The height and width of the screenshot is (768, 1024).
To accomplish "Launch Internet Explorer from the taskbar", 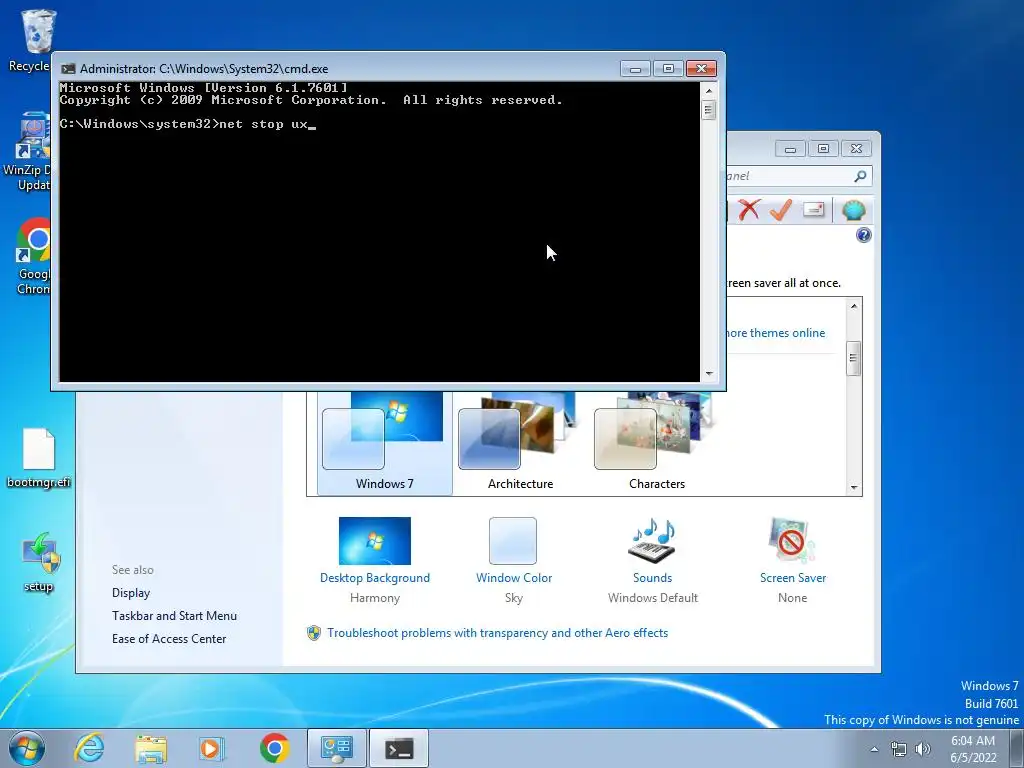I will coord(89,748).
